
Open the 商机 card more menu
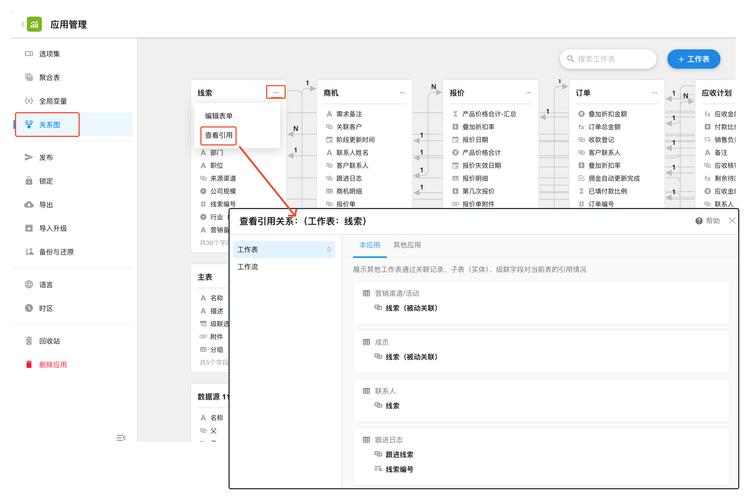click(x=402, y=92)
